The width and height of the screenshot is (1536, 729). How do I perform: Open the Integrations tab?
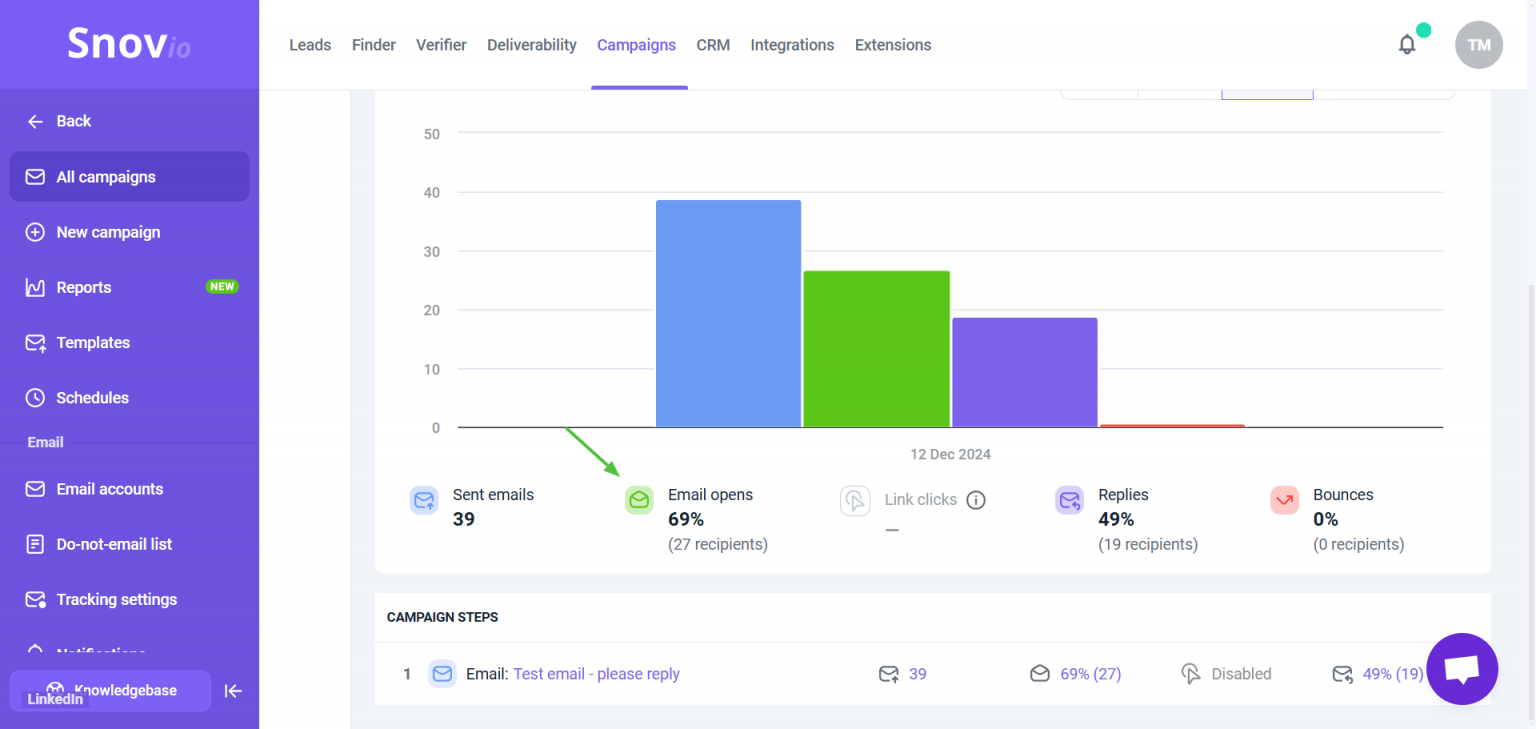(792, 45)
